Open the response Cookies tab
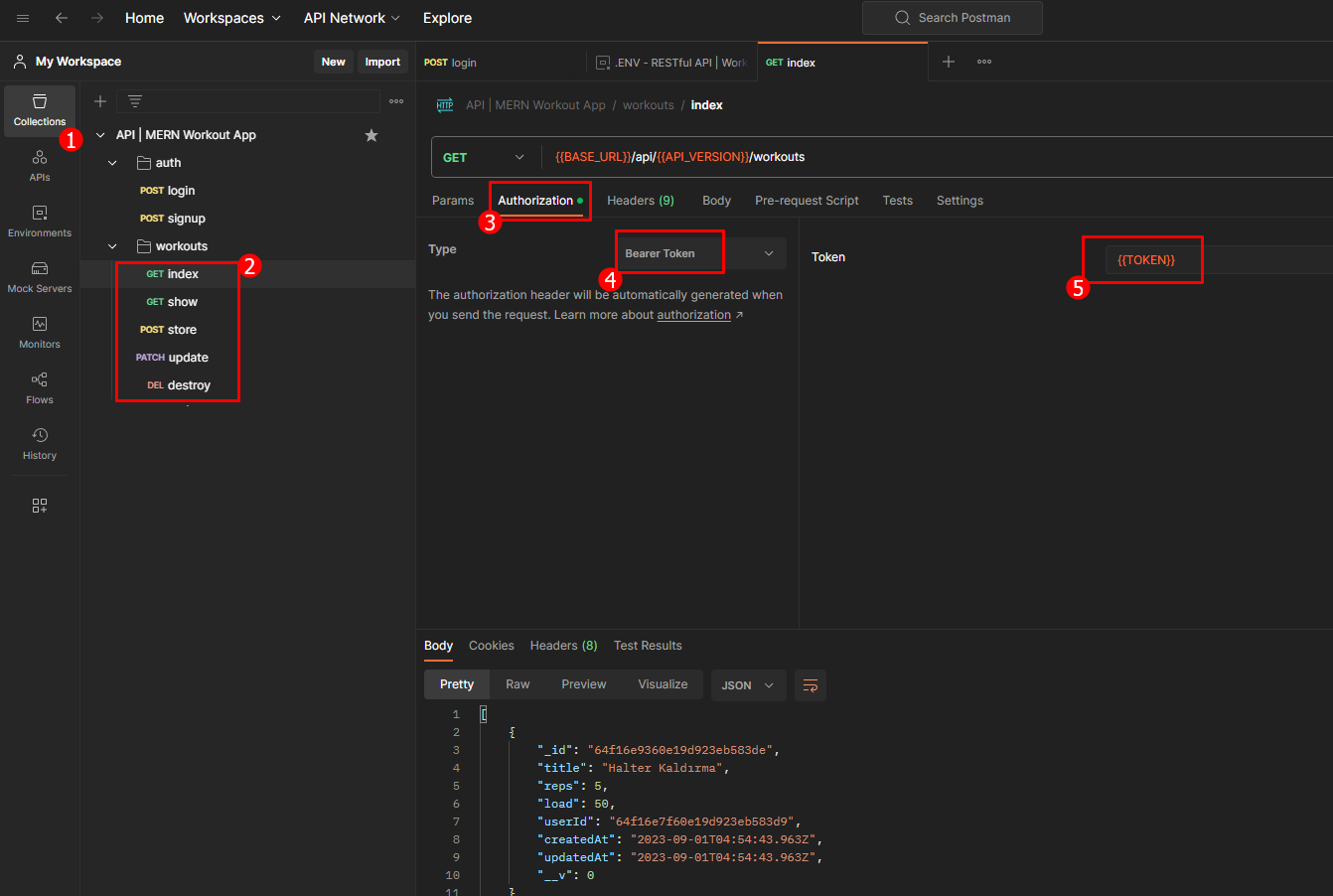Image resolution: width=1333 pixels, height=896 pixels. (492, 646)
